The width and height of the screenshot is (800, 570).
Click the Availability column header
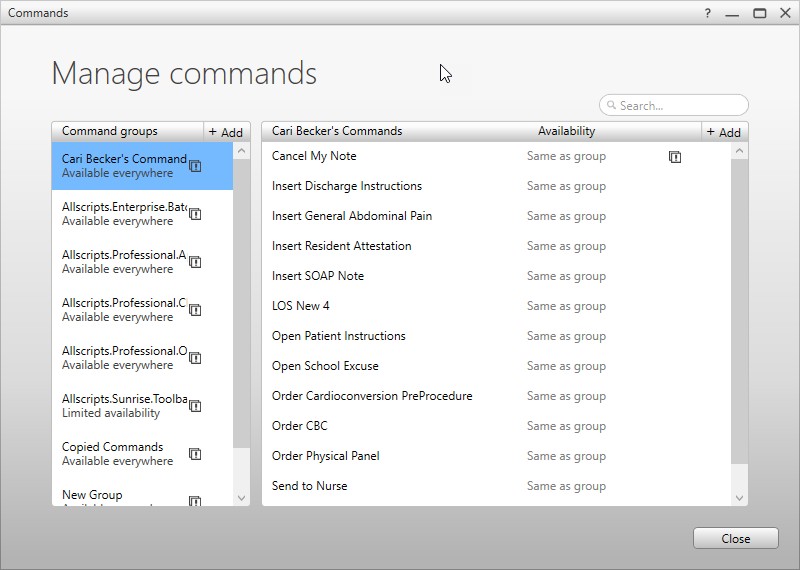566,131
